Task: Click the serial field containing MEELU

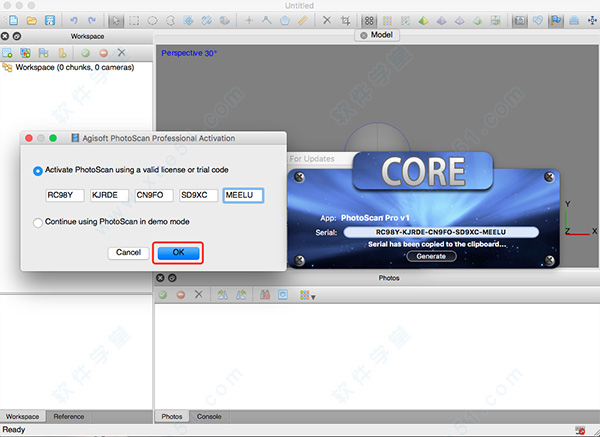Action: (x=243, y=195)
